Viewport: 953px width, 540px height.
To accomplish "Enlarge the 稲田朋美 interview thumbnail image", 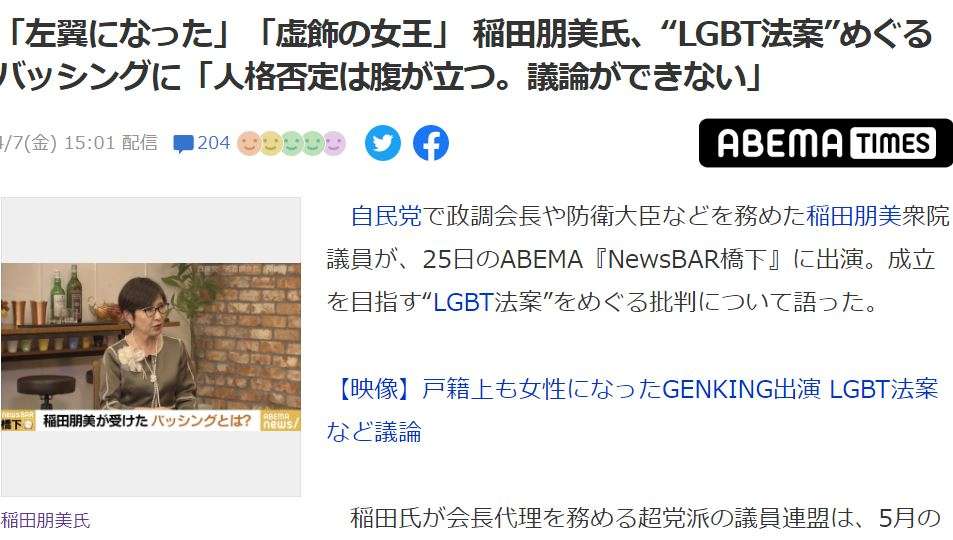I will coord(151,347).
